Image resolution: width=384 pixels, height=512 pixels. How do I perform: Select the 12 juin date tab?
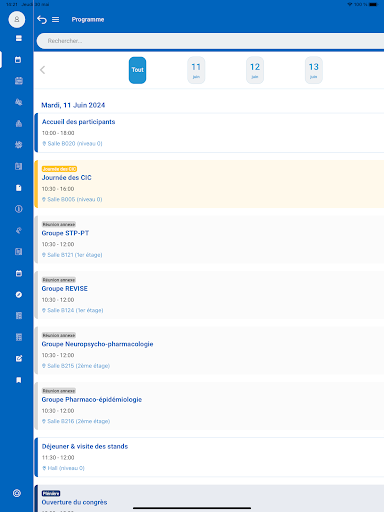(x=255, y=70)
